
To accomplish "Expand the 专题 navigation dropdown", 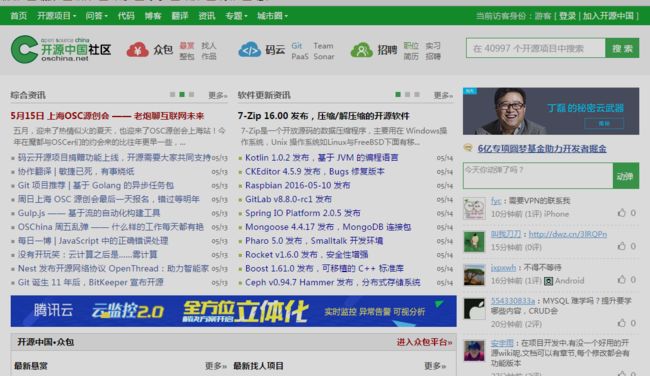I will (x=236, y=16).
